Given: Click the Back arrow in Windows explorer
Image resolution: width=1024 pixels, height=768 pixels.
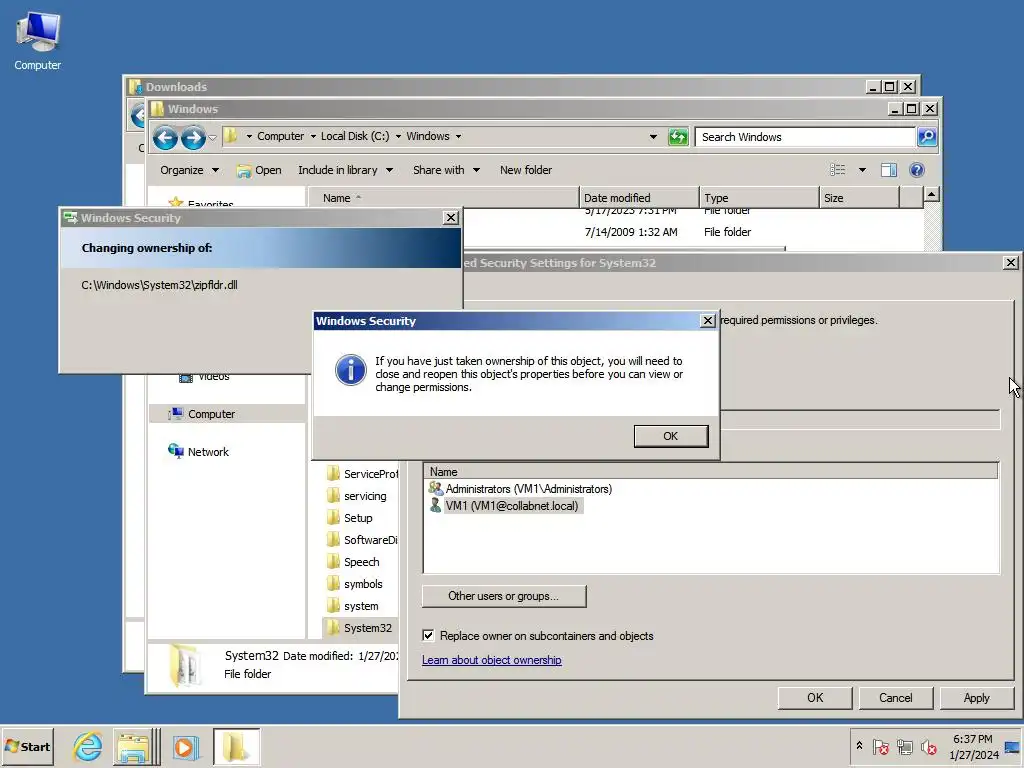Looking at the screenshot, I should 165,138.
